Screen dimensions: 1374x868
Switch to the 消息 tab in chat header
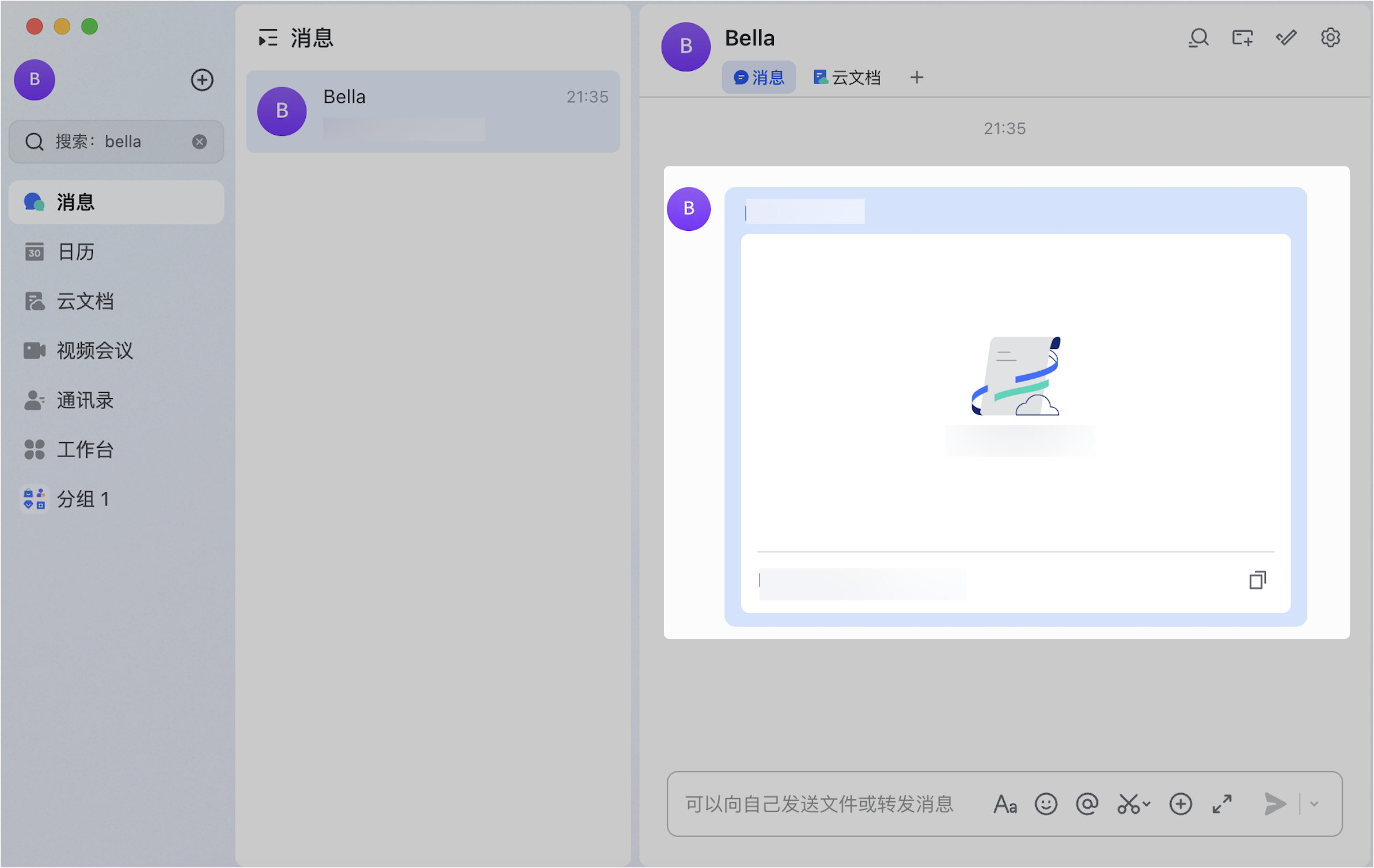click(758, 77)
